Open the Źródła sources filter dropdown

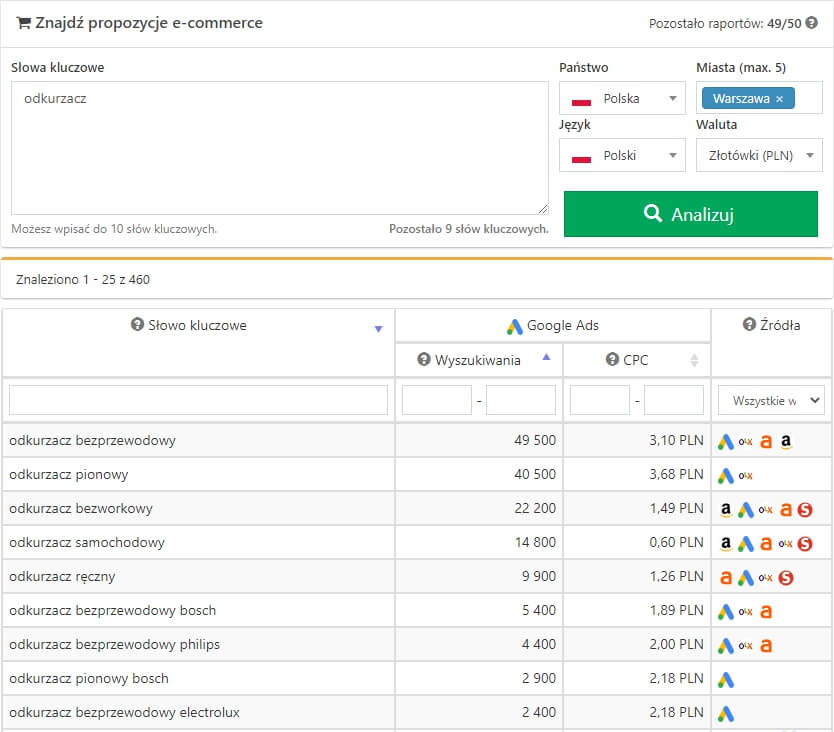tap(771, 400)
